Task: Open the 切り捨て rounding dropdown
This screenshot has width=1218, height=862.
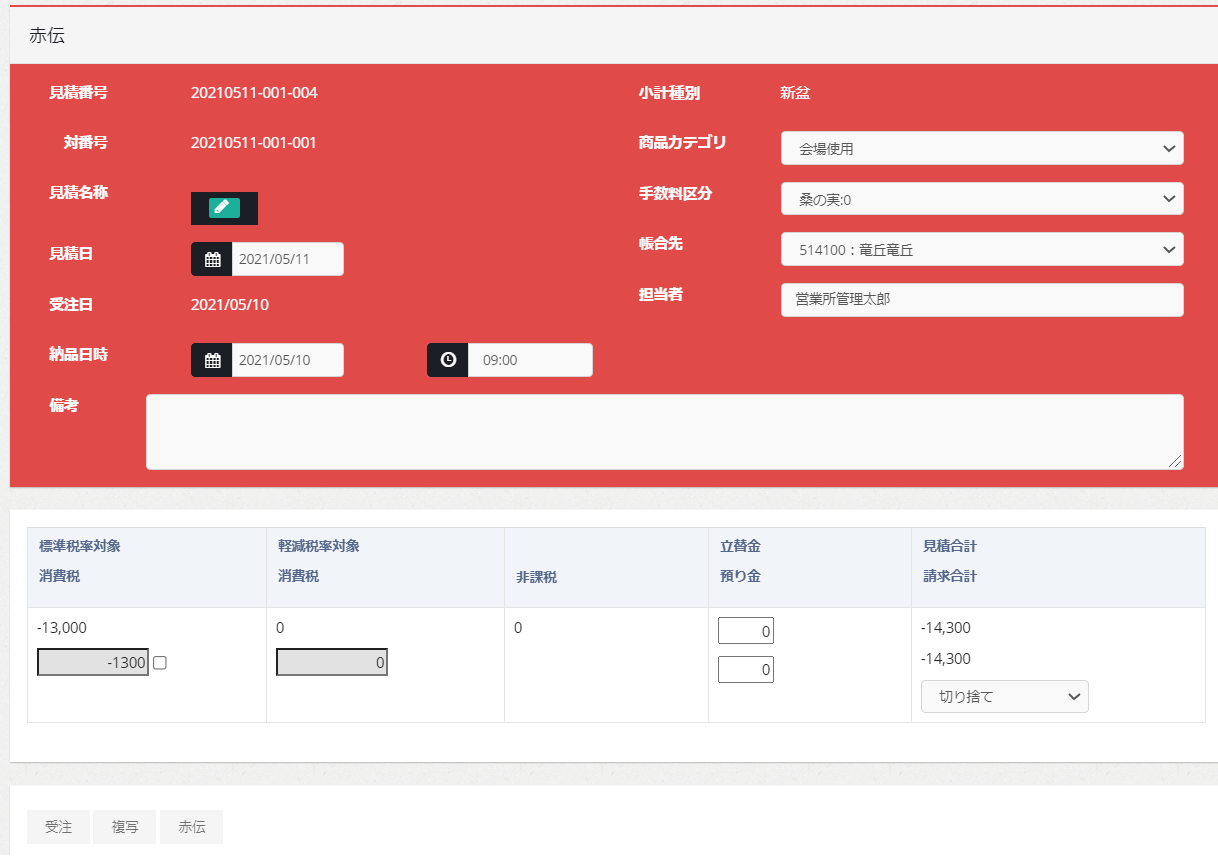Action: [1004, 697]
